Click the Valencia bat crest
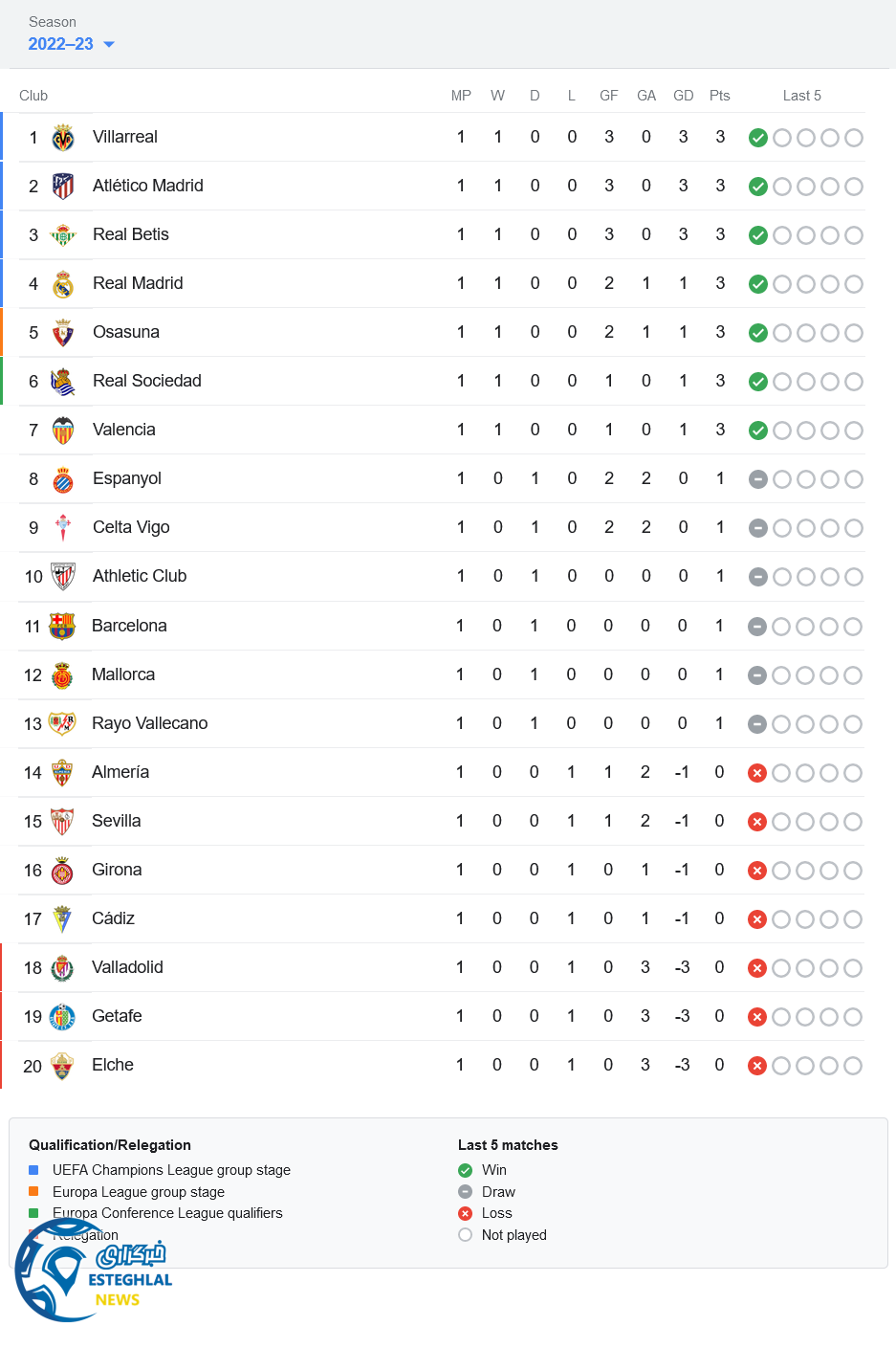 point(63,431)
